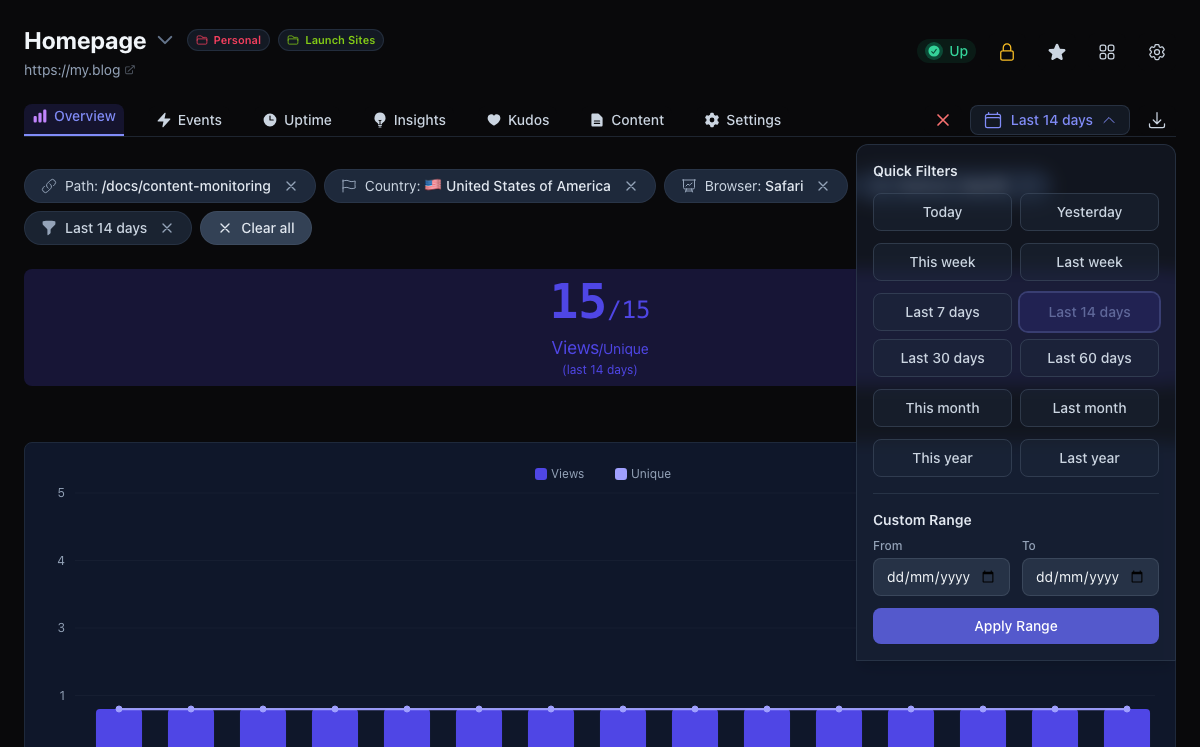Click the Personal folder tag
Viewport: 1200px width, 747px height.
[228, 40]
